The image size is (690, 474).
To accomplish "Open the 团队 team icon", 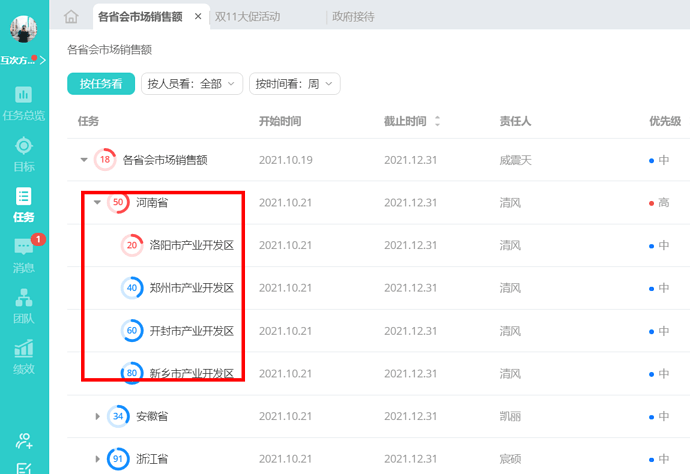I will pyautogui.click(x=24, y=298).
